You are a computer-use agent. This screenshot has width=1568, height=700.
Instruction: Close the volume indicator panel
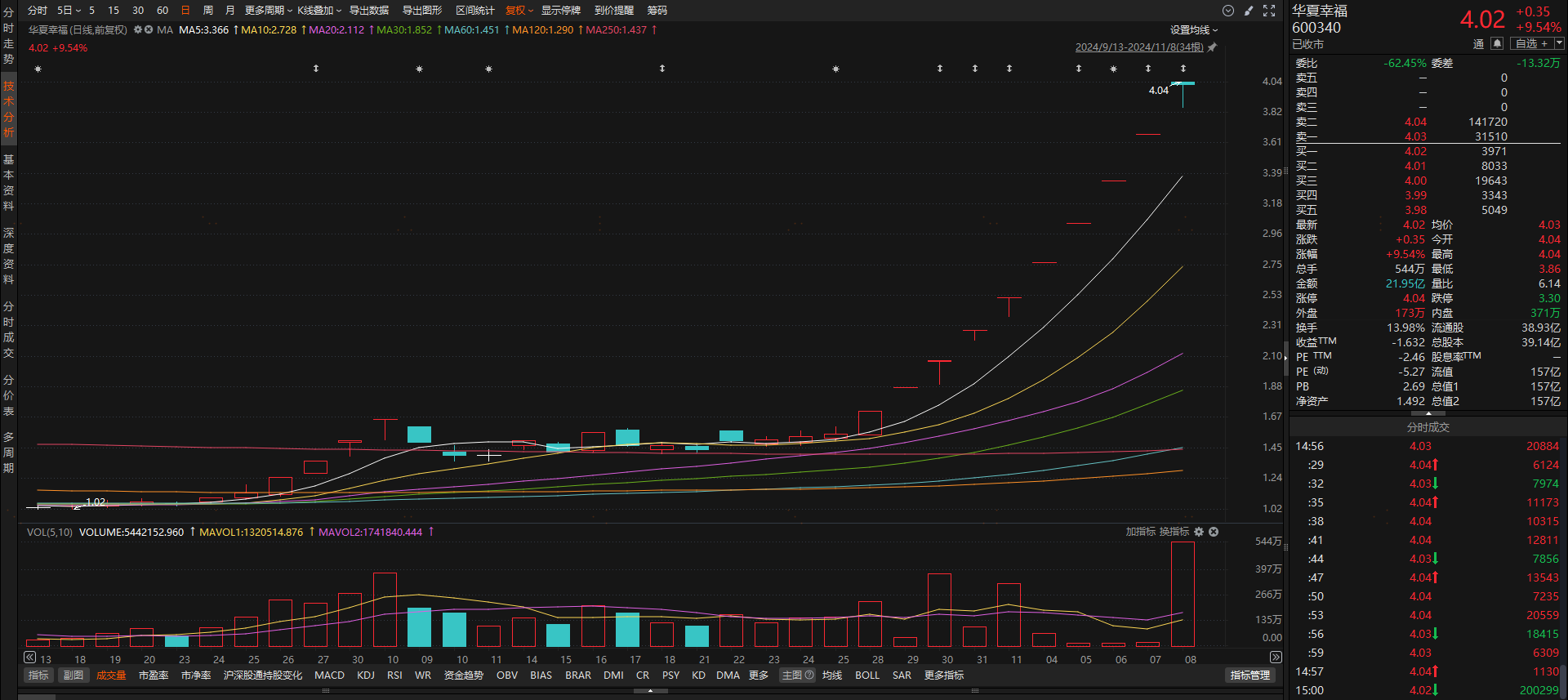[x=1214, y=532]
